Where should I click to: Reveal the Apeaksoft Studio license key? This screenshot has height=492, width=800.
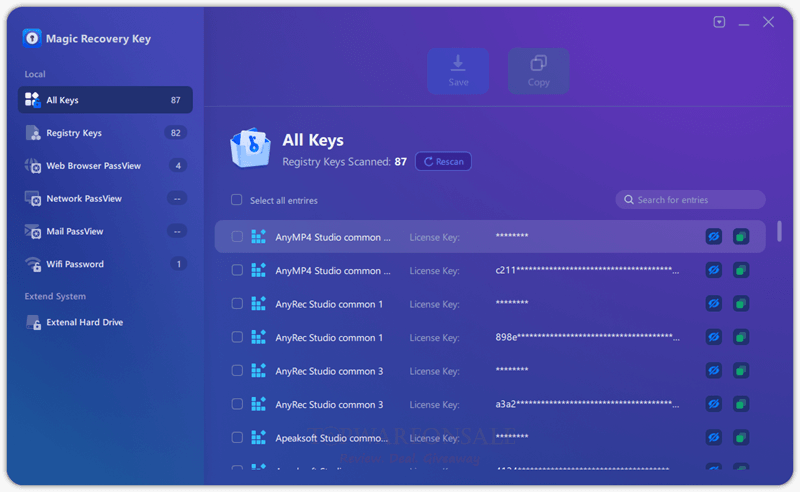click(713, 437)
